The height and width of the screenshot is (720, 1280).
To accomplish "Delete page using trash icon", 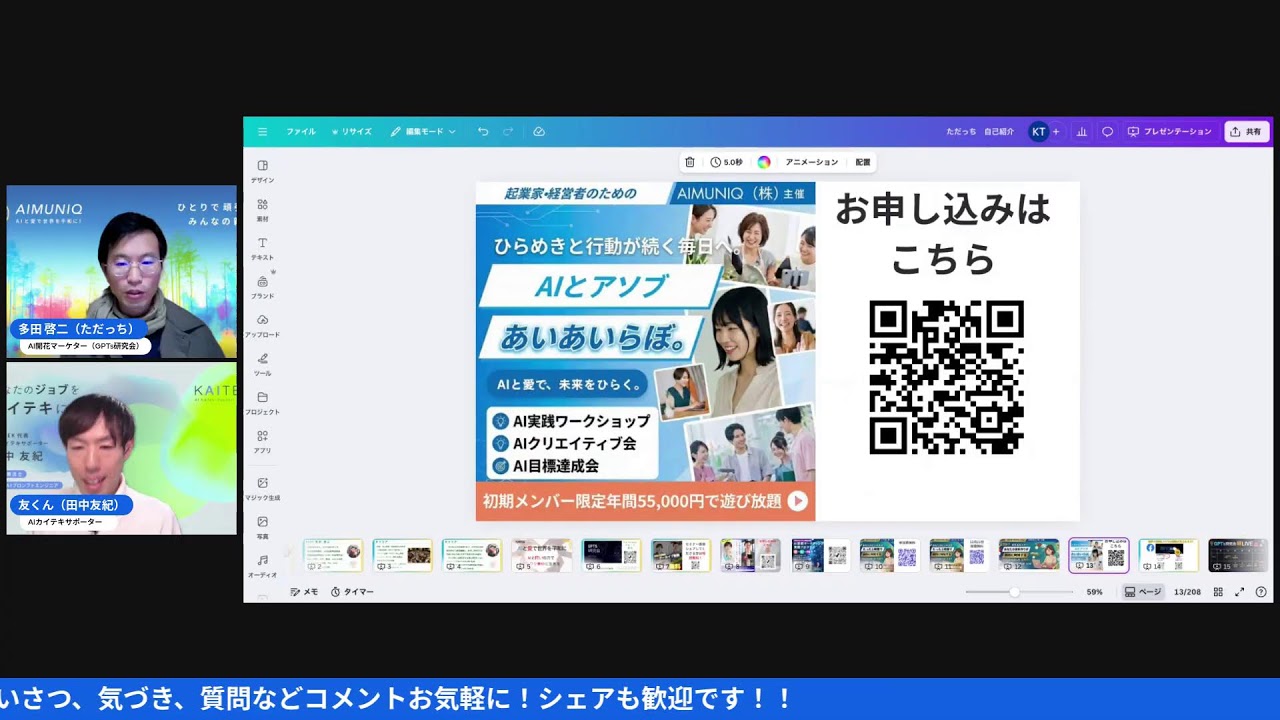I will tap(689, 162).
